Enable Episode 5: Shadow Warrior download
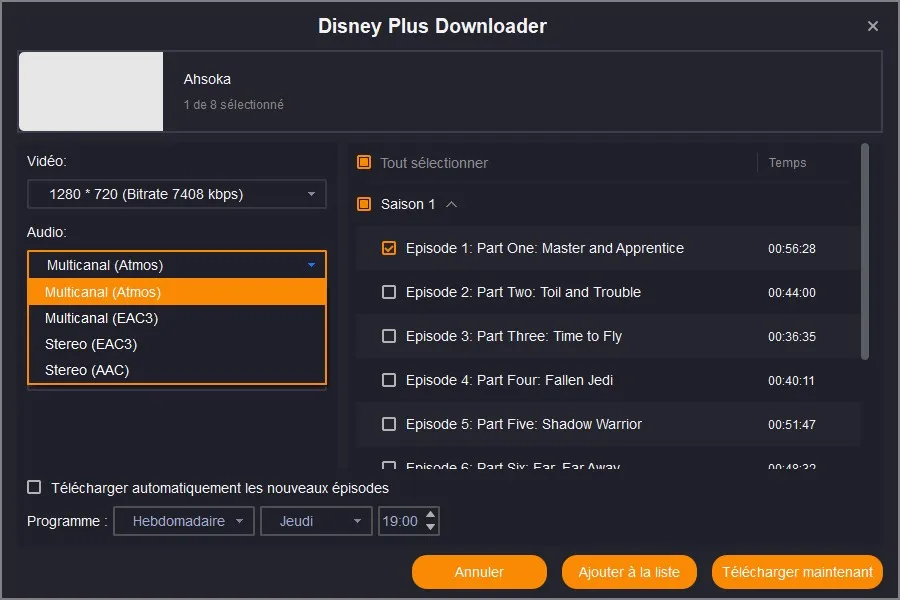Screen dimensions: 900x600 388,424
